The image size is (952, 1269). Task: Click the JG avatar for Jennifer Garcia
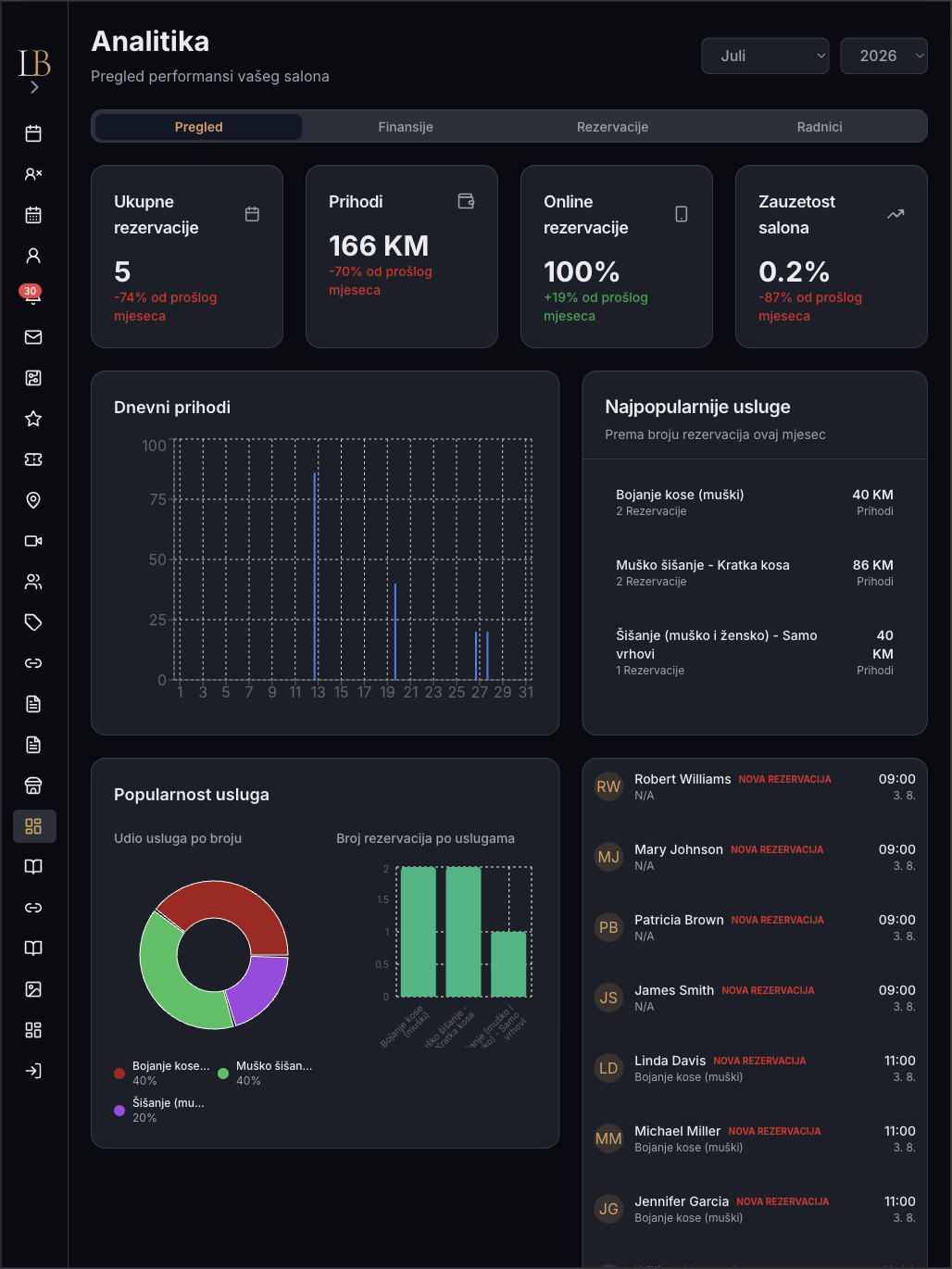[x=608, y=1209]
